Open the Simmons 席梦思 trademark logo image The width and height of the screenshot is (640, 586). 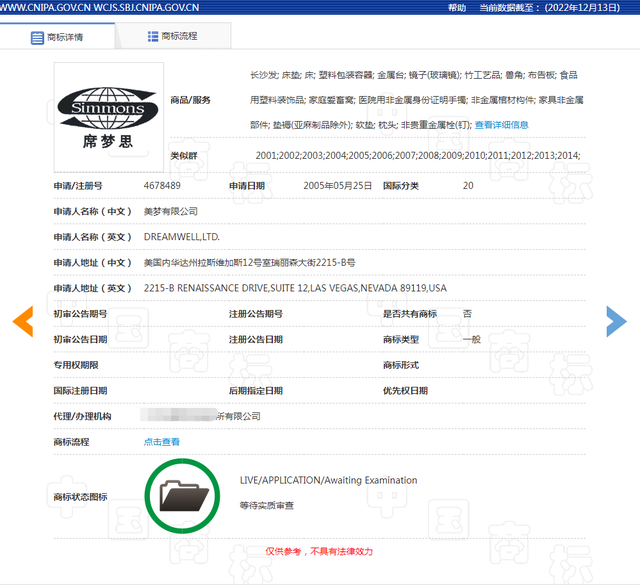click(x=108, y=108)
